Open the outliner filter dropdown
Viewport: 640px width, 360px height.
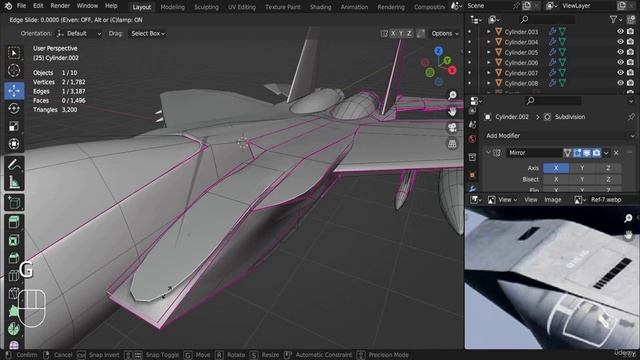[616, 19]
